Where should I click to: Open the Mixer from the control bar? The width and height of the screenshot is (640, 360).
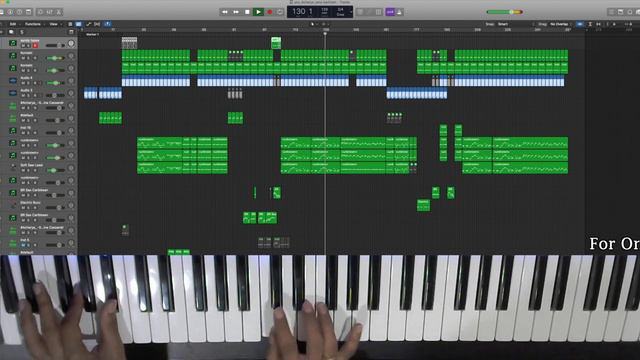49,12
